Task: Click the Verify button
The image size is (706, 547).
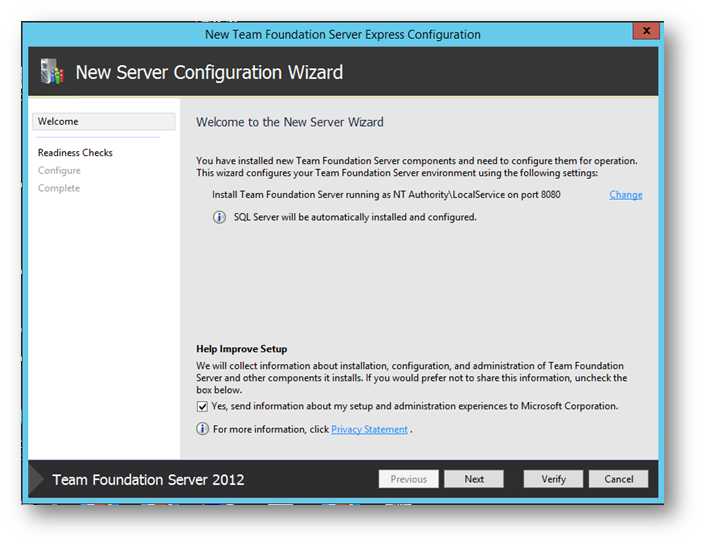Action: click(x=553, y=479)
